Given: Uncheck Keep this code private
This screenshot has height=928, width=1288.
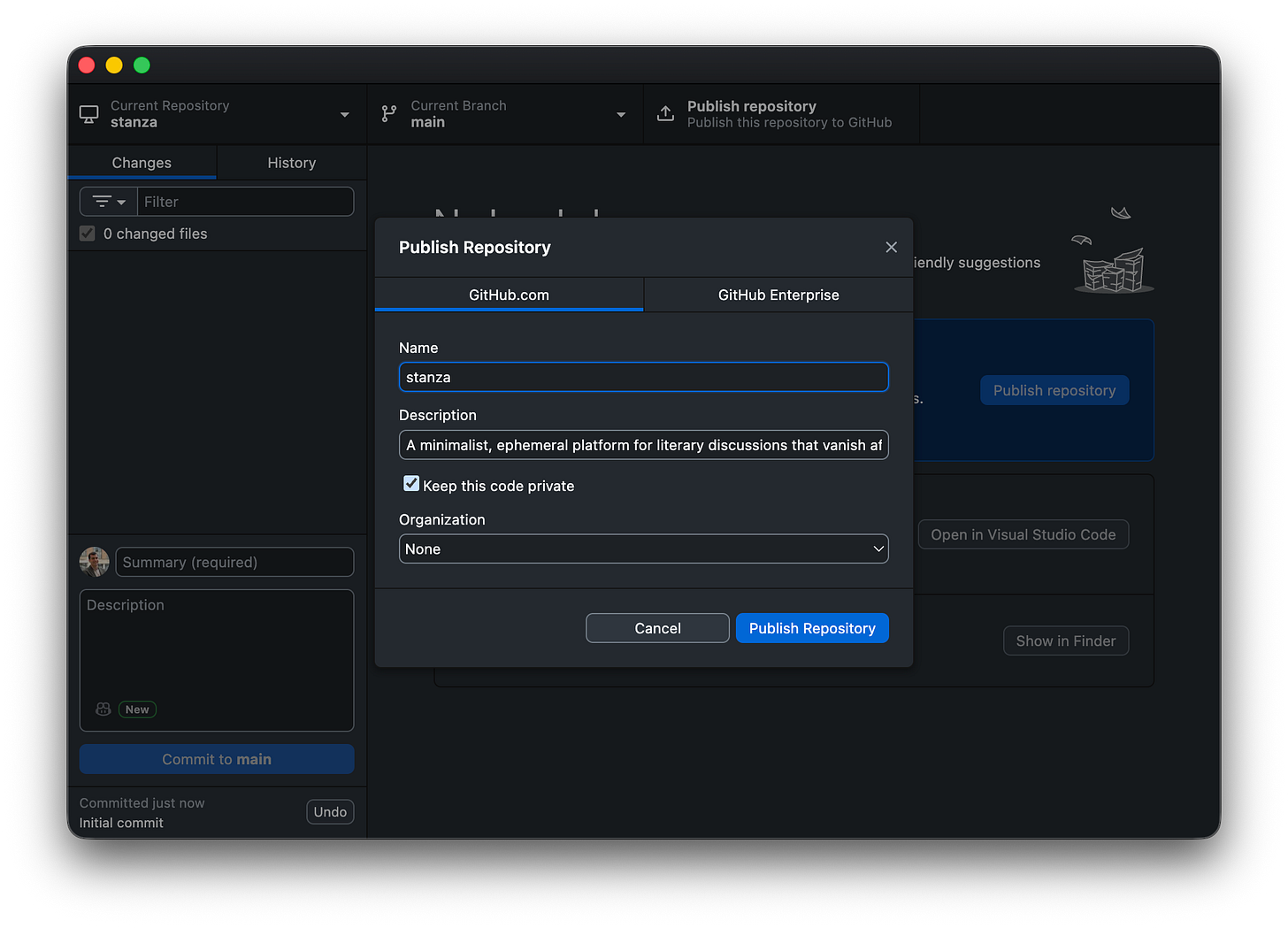Looking at the screenshot, I should coord(410,484).
